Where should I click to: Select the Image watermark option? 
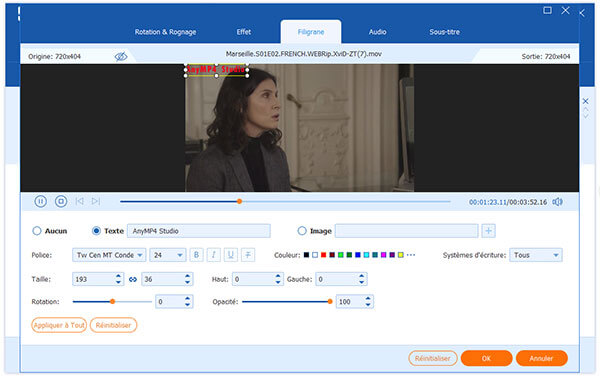point(302,231)
